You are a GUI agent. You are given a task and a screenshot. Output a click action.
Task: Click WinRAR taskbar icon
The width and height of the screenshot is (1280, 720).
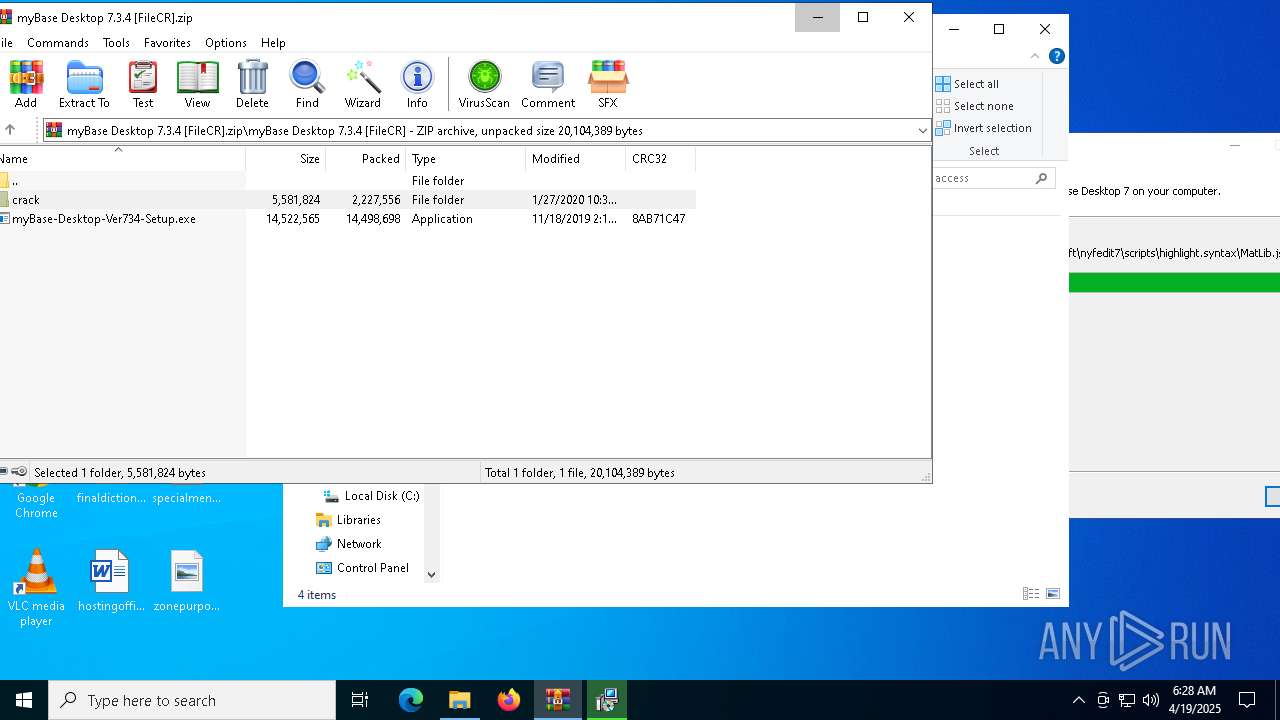pos(558,700)
